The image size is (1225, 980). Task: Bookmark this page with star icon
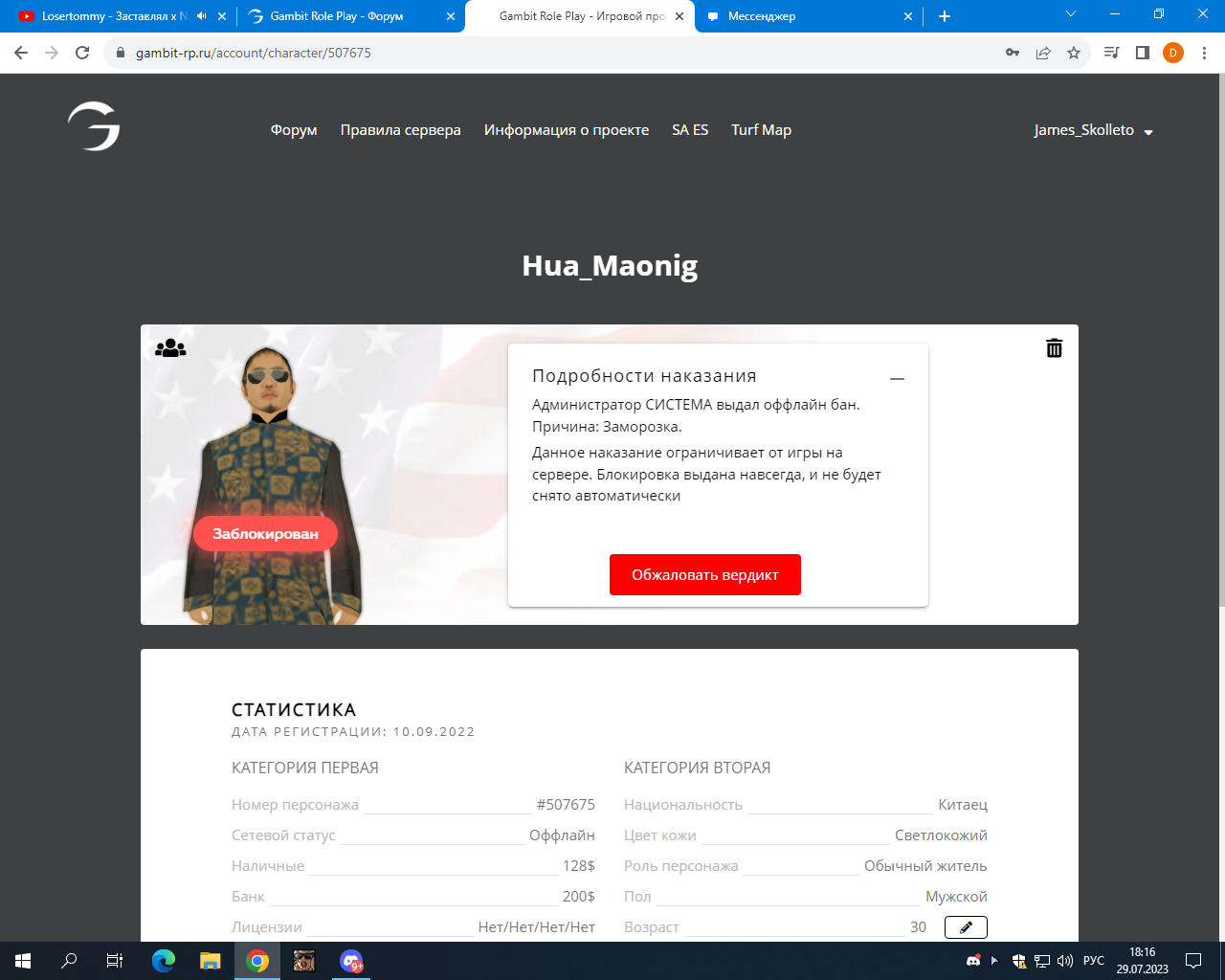[1074, 53]
